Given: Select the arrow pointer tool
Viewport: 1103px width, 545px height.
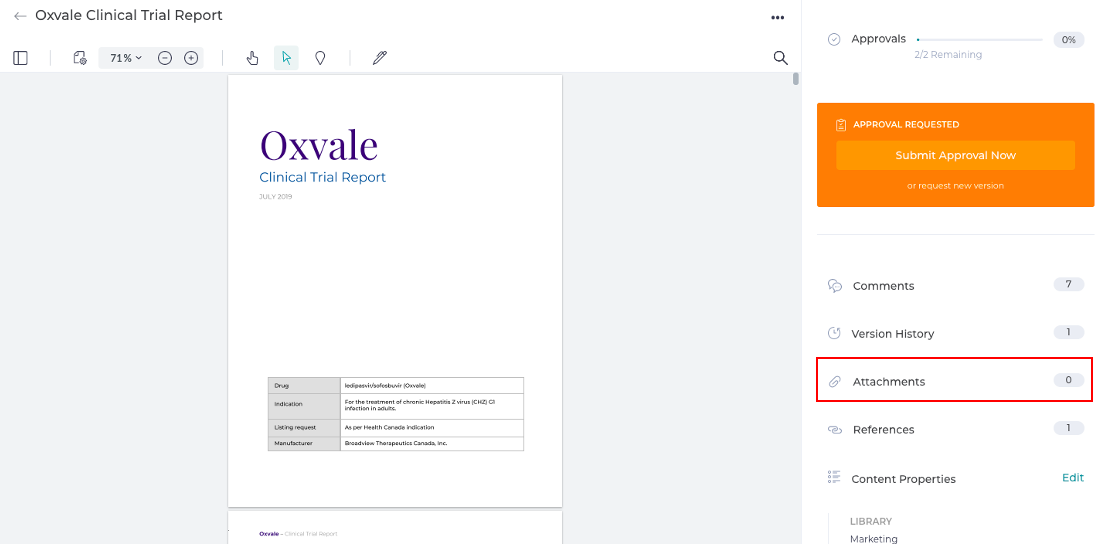Looking at the screenshot, I should (286, 58).
